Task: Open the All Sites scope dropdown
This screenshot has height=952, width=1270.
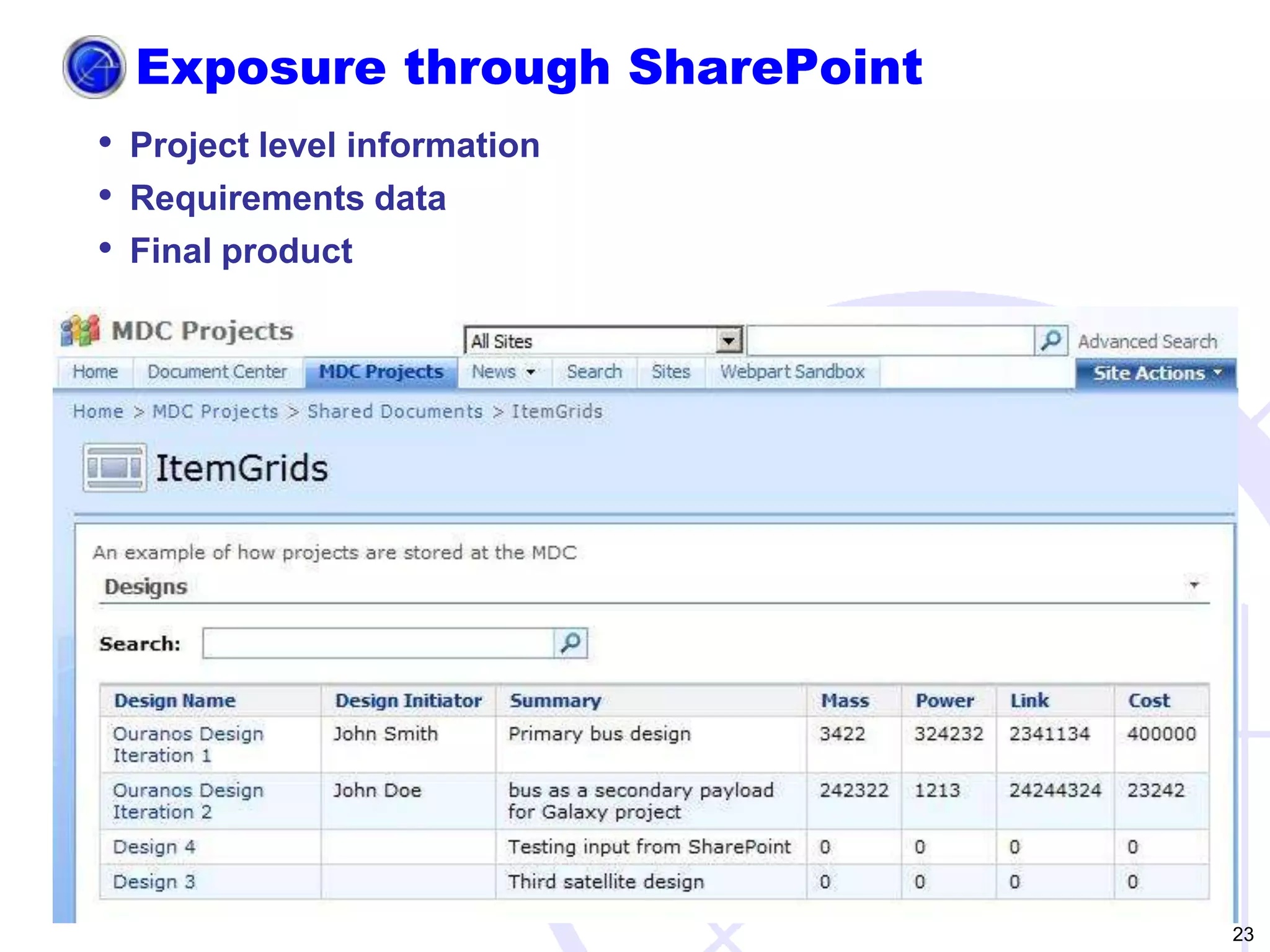Action: click(x=729, y=340)
